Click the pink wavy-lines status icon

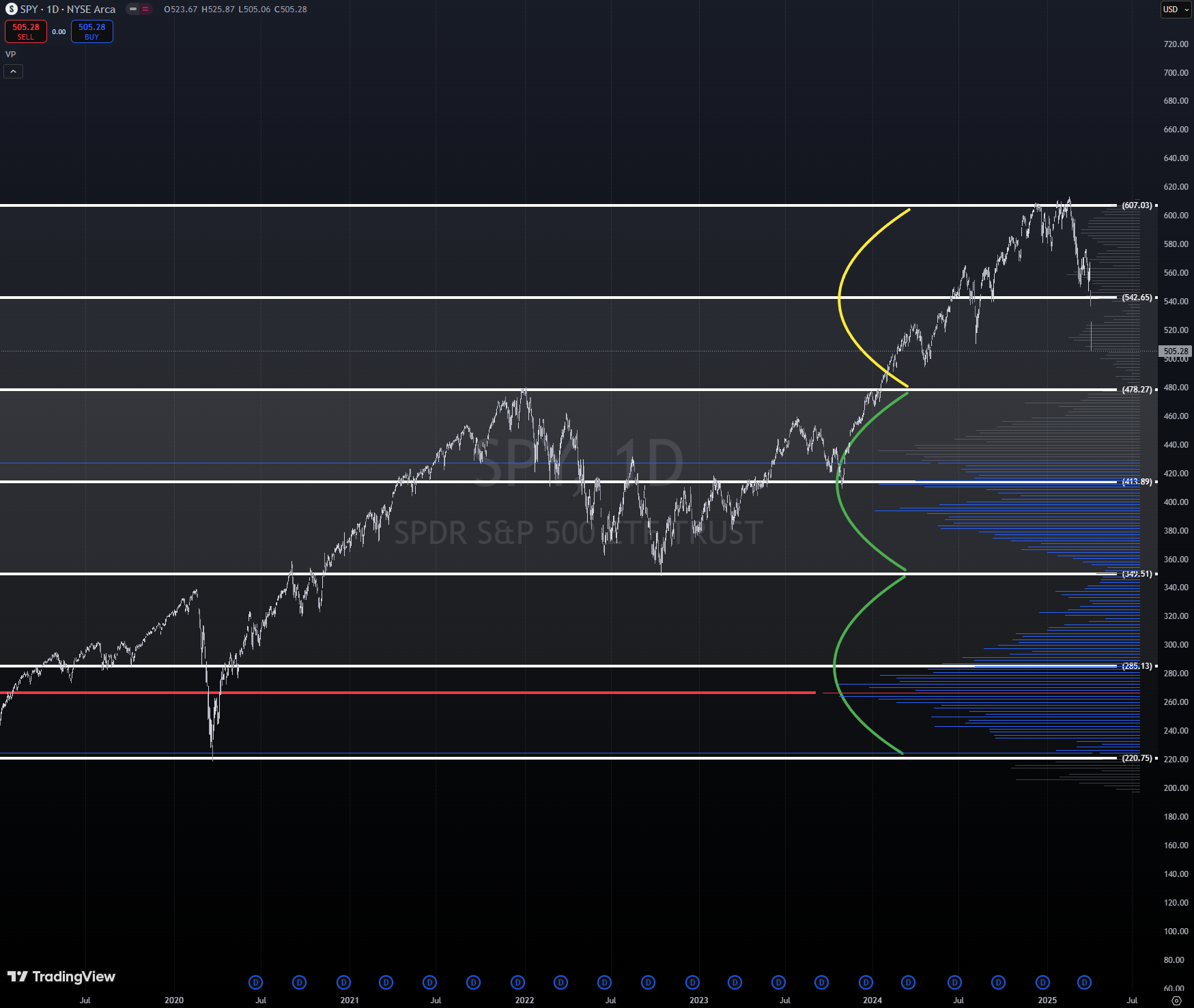(145, 9)
